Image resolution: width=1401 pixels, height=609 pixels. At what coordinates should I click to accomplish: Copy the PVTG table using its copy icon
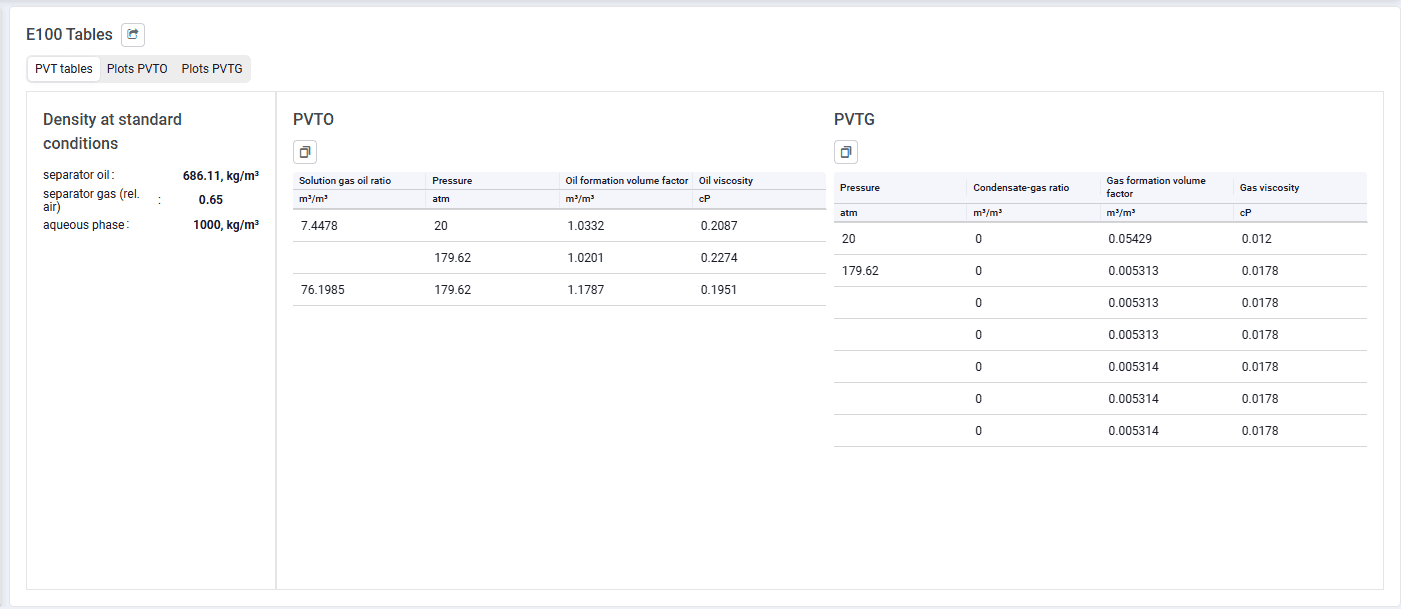(846, 152)
